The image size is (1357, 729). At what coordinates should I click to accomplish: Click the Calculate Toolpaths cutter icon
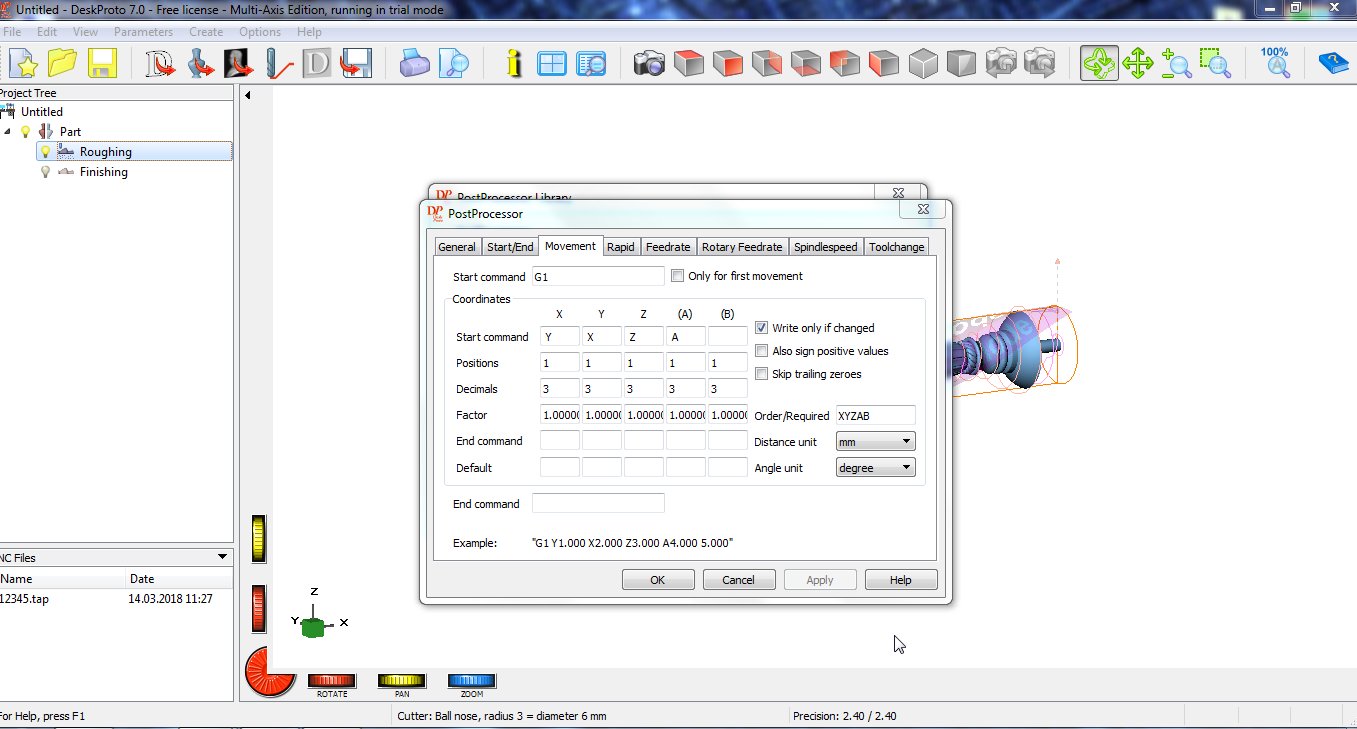pos(278,64)
